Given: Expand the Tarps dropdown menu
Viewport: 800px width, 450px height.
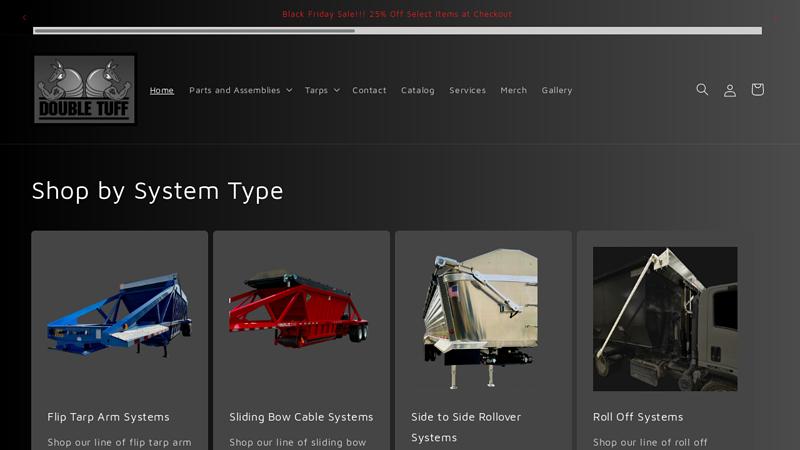Looking at the screenshot, I should 322,90.
